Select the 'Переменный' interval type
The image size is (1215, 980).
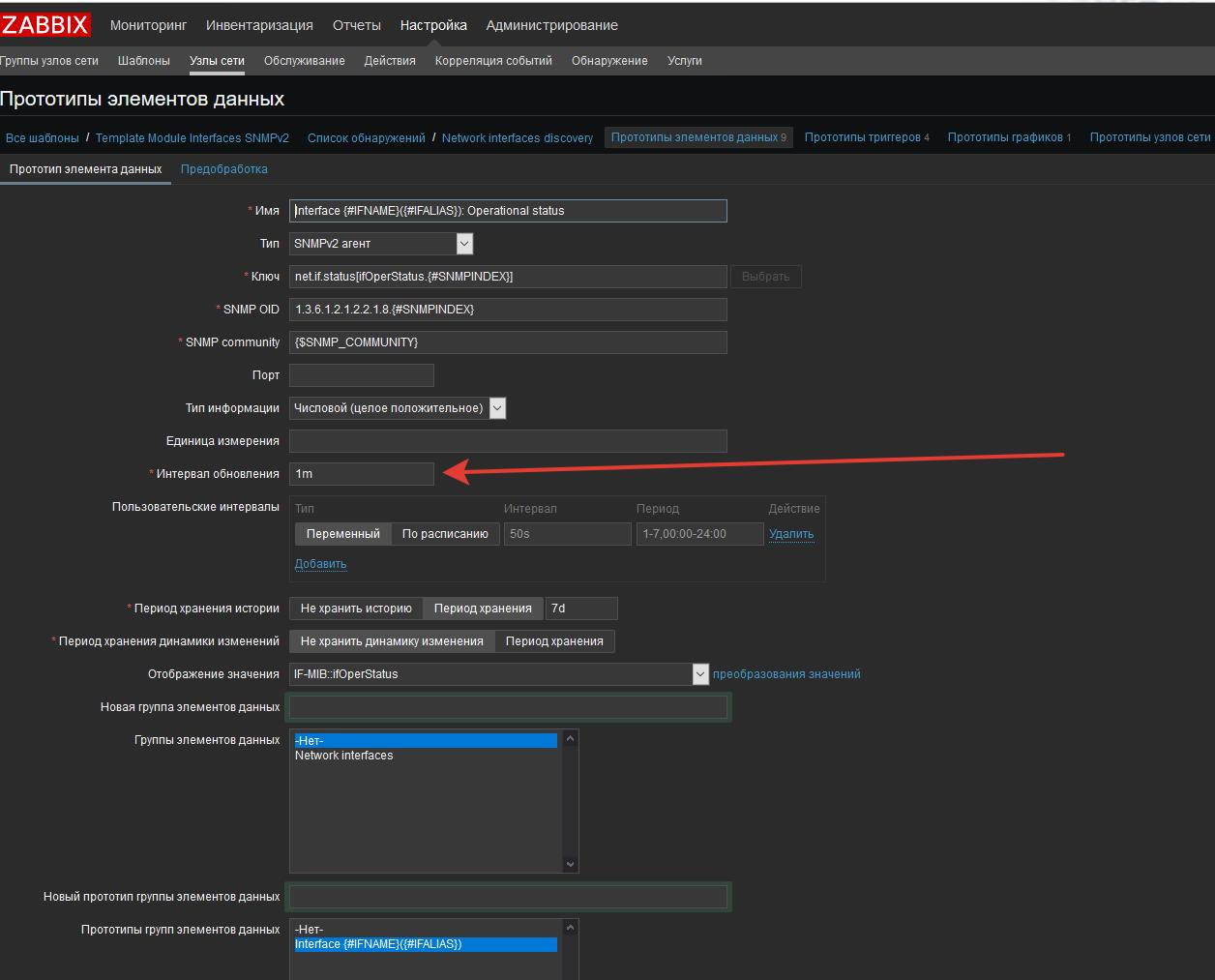342,534
